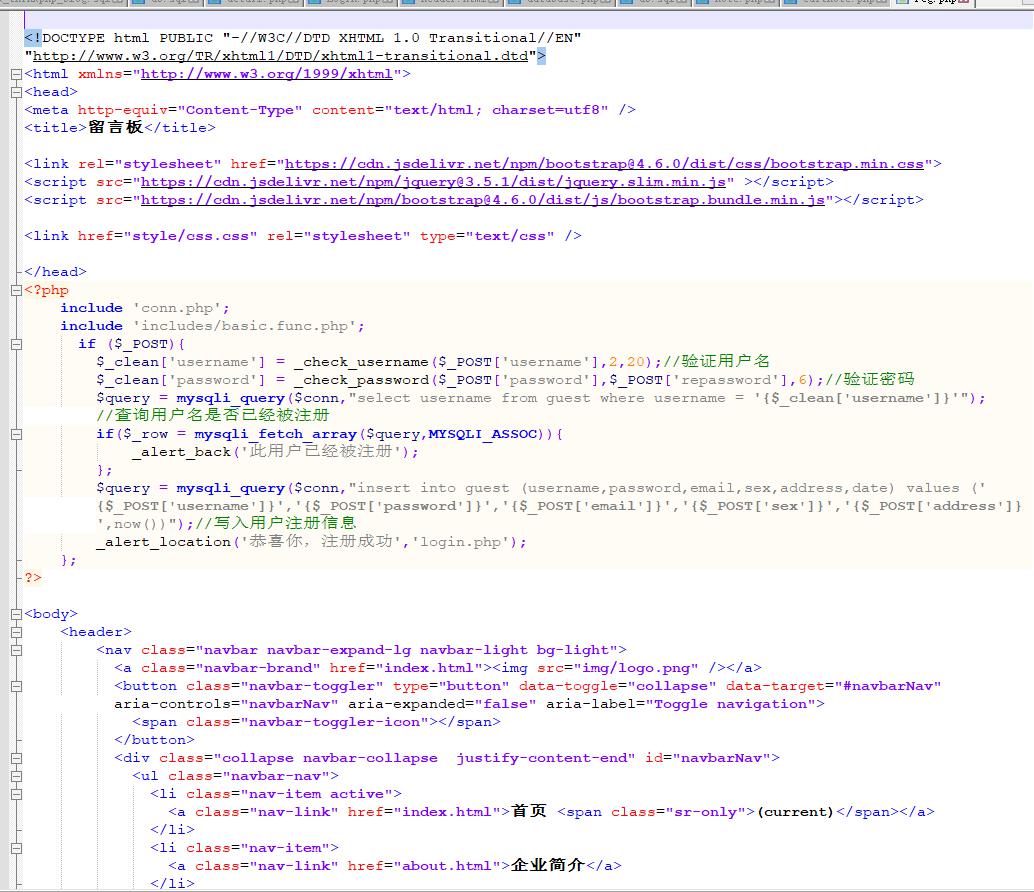Collapse the <html xmlns> fold marker
This screenshot has height=892, width=1034.
point(16,74)
